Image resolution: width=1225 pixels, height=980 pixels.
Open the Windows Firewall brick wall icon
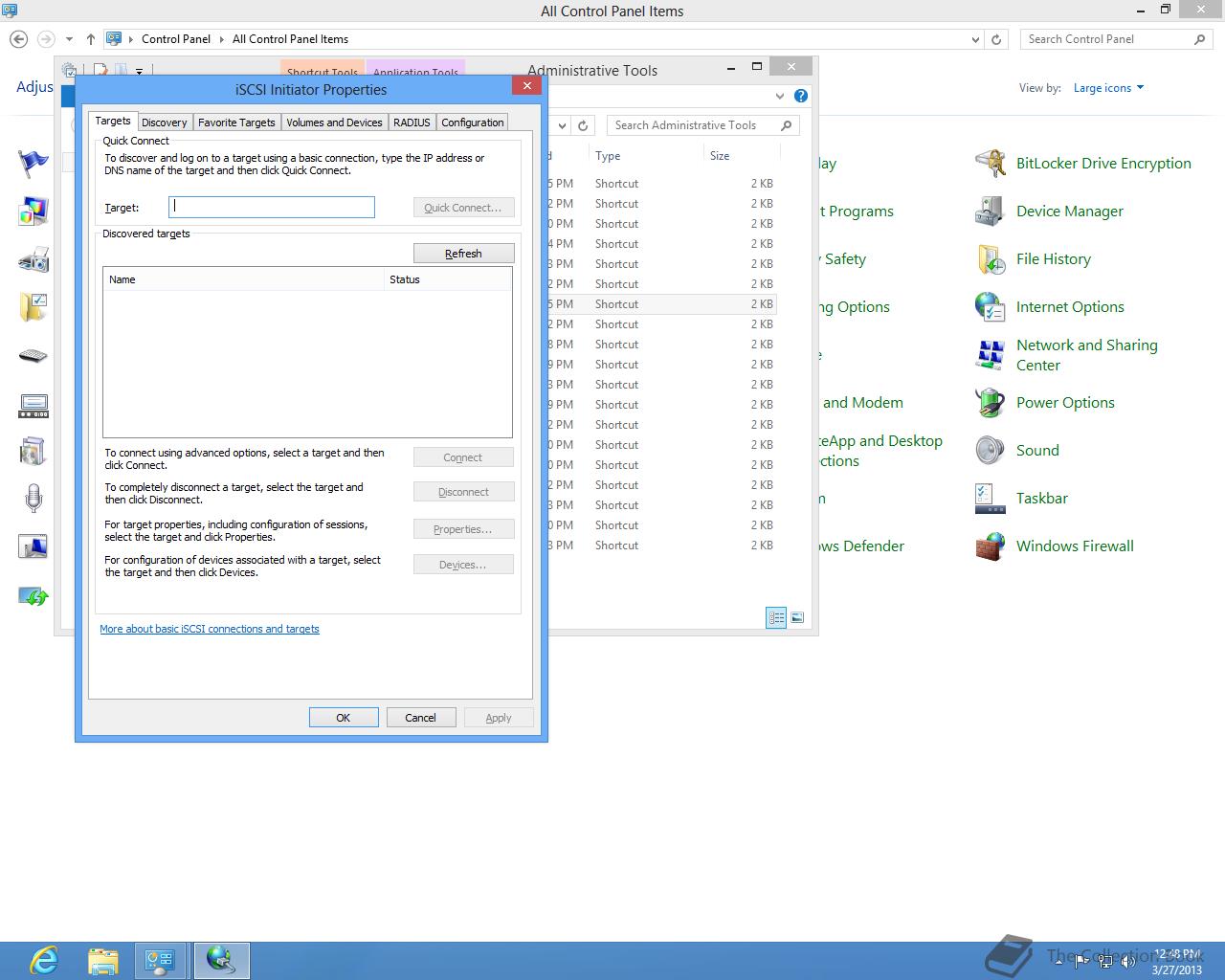(990, 546)
